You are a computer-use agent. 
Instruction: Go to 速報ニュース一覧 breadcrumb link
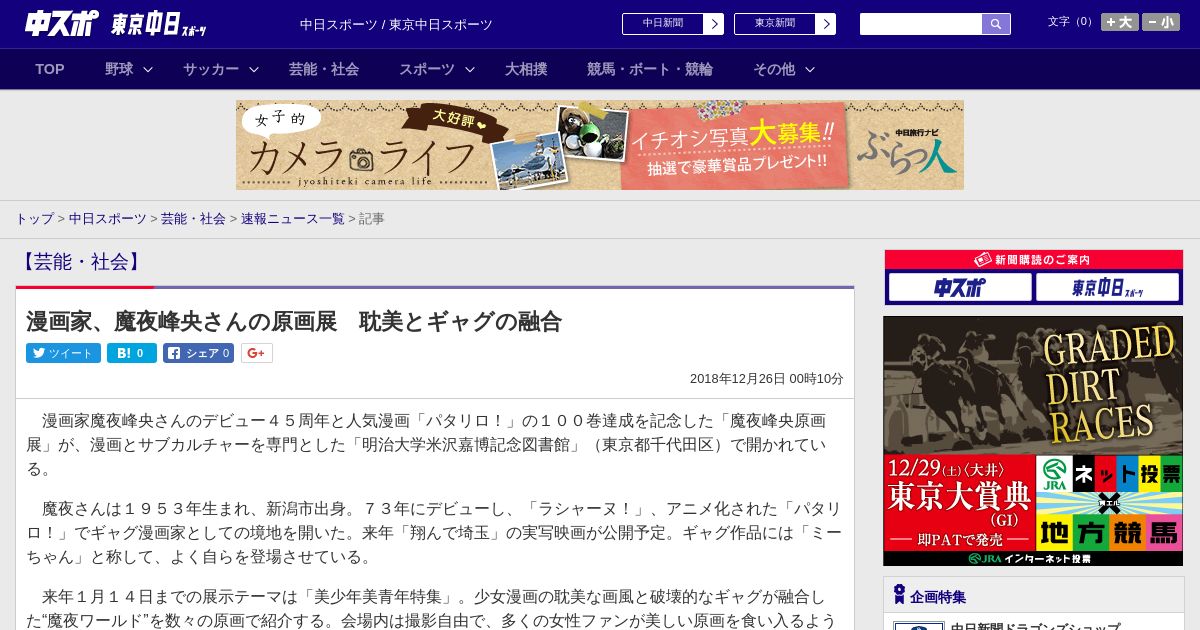[292, 218]
